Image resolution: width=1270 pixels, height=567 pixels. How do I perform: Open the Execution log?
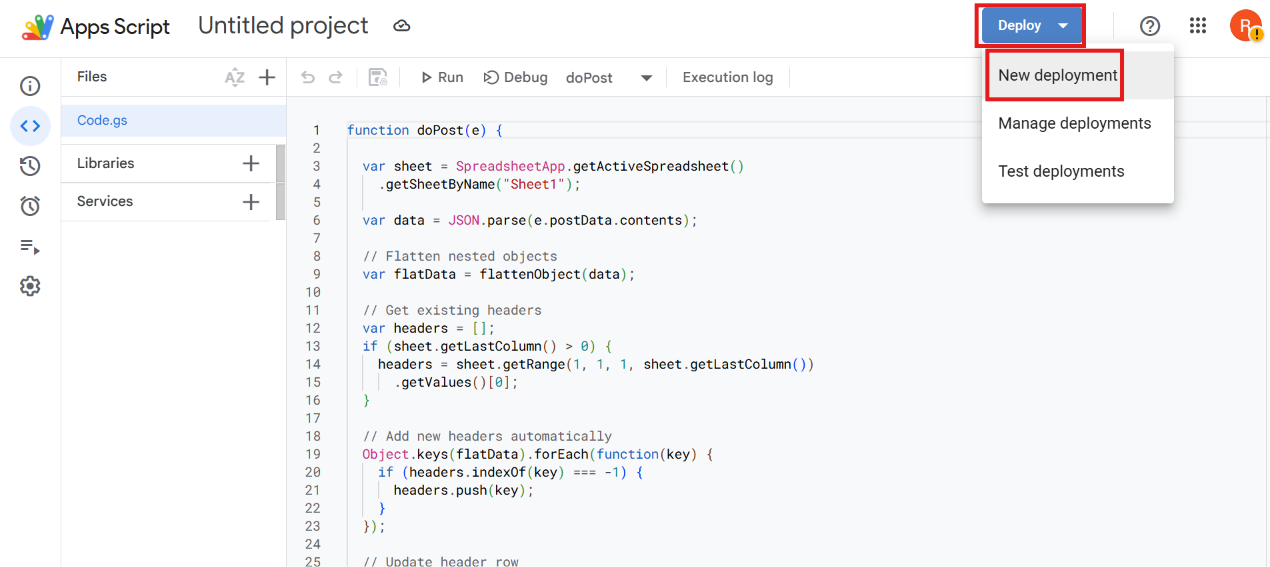coord(728,77)
